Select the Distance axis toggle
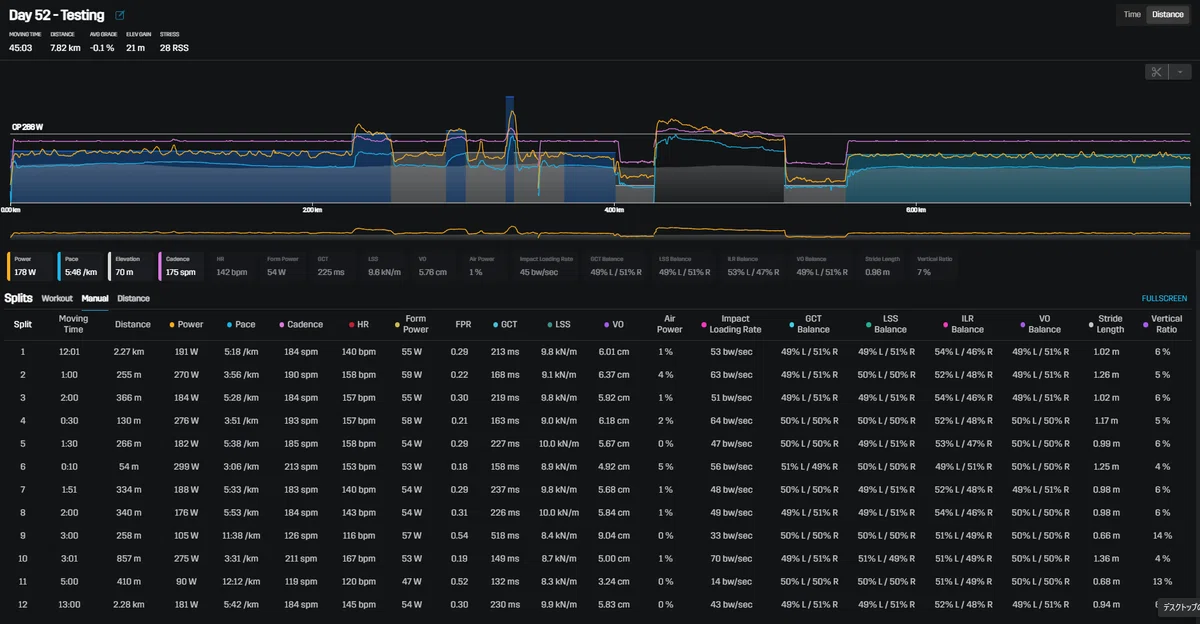The height and width of the screenshot is (624, 1200). pos(1166,14)
